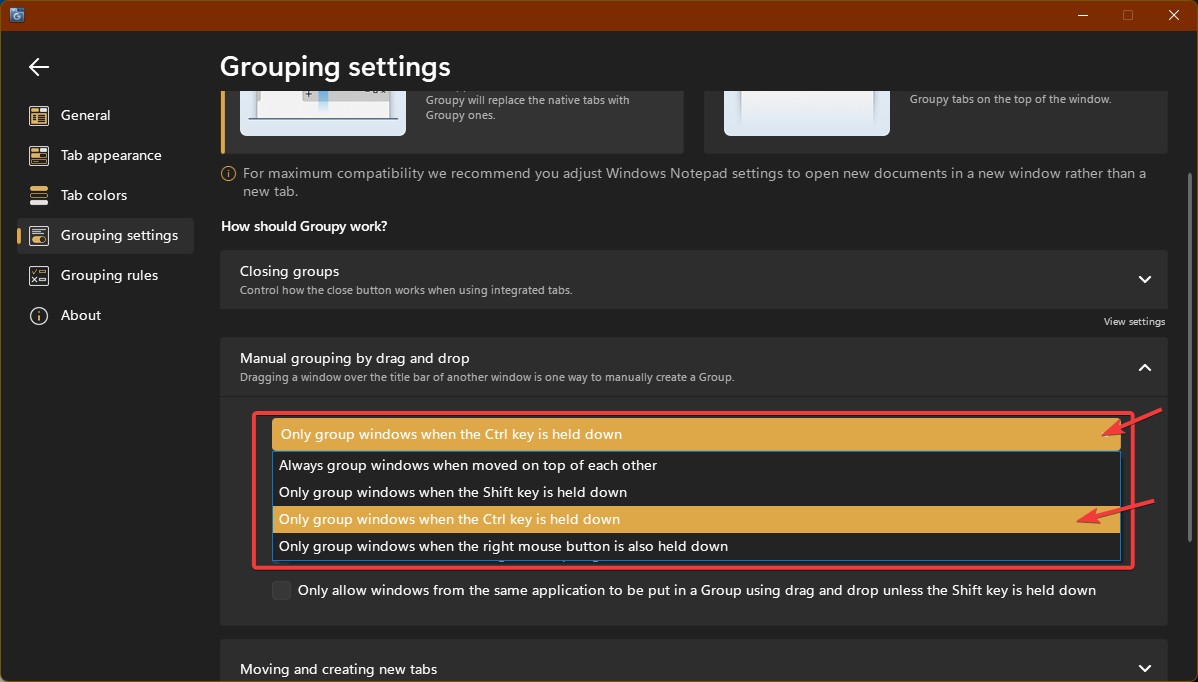Click the General sidebar icon
The height and width of the screenshot is (682, 1198).
click(x=39, y=116)
